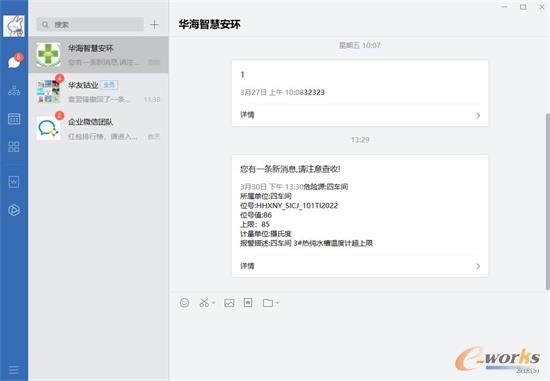The height and width of the screenshot is (381, 550).
Task: Open the document icon in sidebar
Action: [x=14, y=182]
